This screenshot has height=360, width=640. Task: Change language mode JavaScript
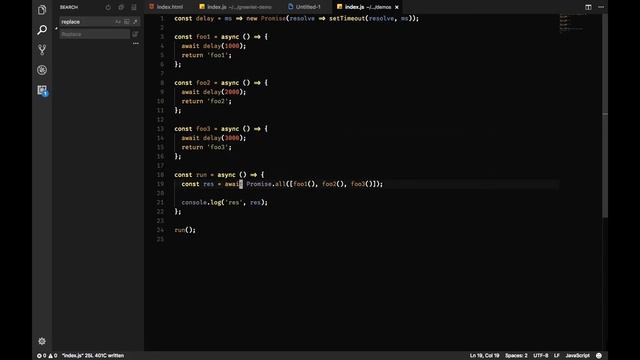(x=577, y=356)
